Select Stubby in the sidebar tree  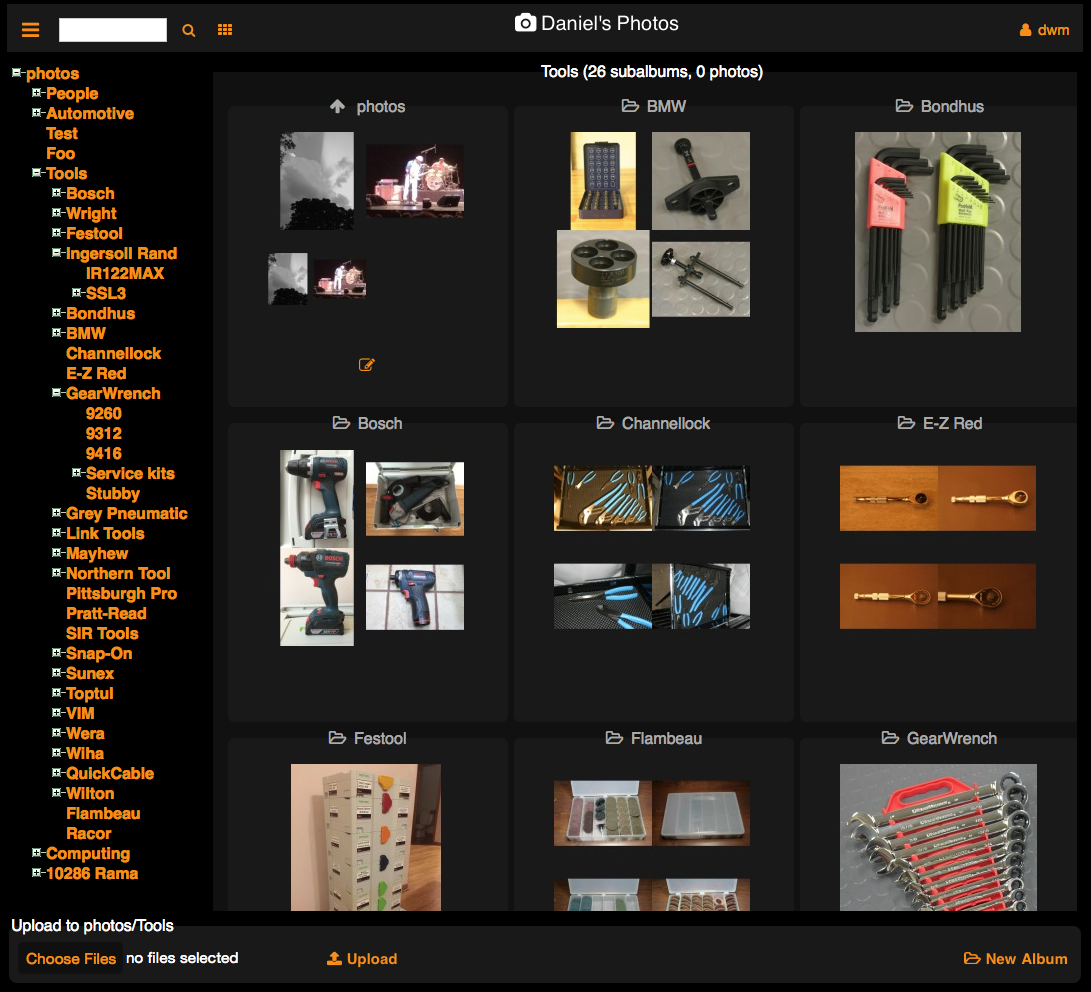click(113, 494)
